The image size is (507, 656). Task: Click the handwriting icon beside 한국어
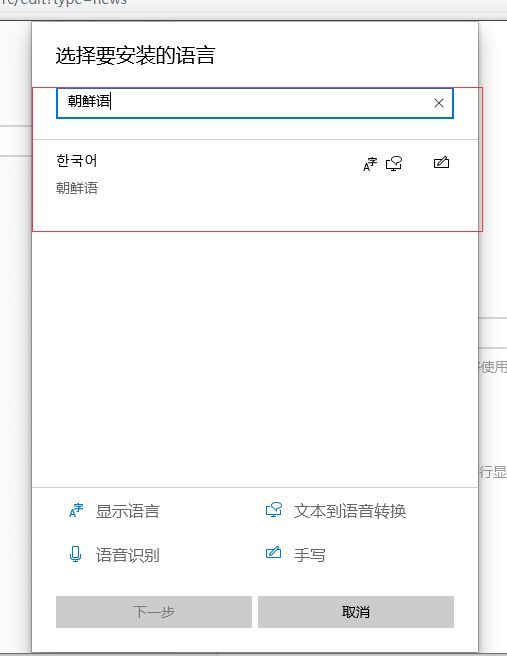(x=441, y=162)
